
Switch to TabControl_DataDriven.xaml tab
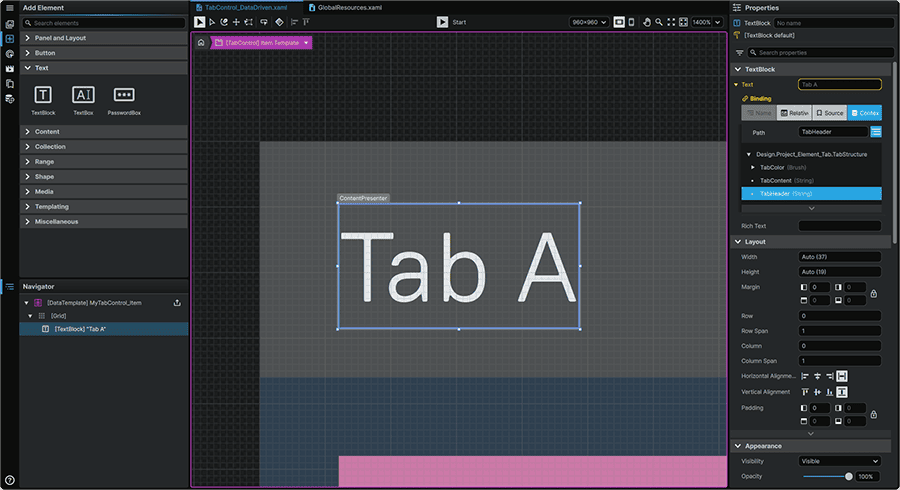click(246, 7)
